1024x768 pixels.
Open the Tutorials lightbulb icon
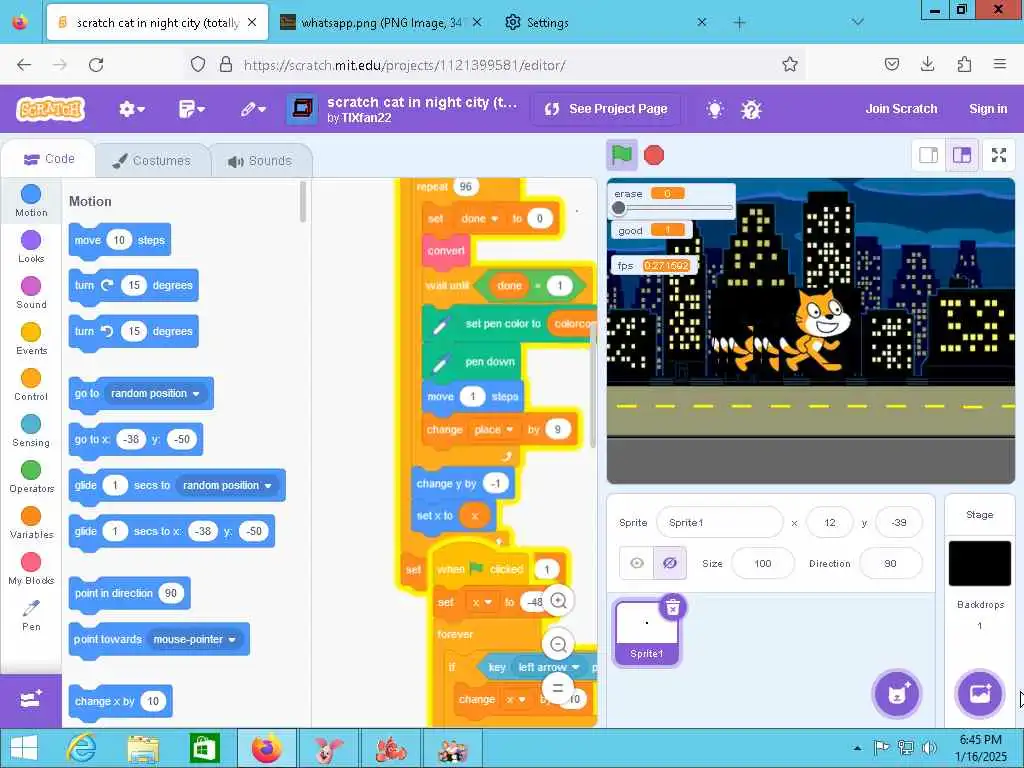(715, 109)
